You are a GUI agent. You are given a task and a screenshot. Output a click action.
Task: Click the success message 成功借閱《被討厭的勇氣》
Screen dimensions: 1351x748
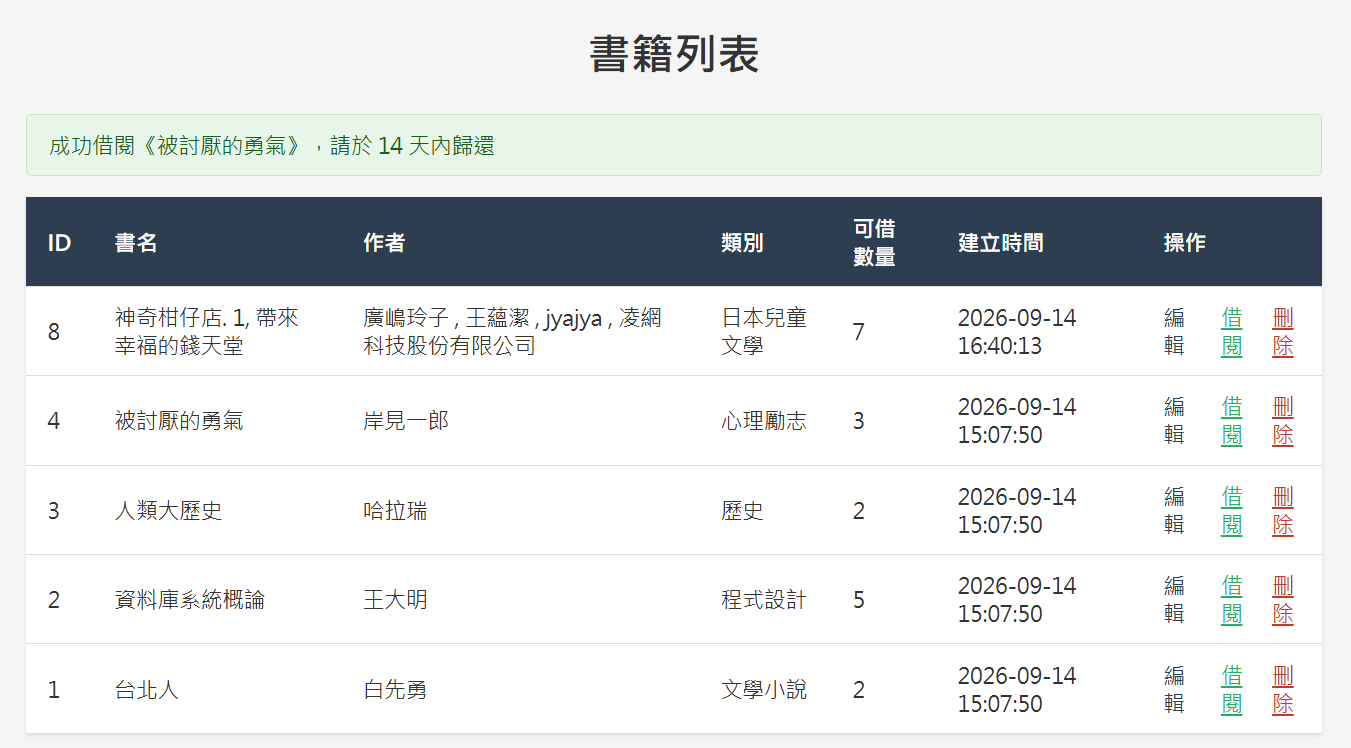tap(674, 145)
